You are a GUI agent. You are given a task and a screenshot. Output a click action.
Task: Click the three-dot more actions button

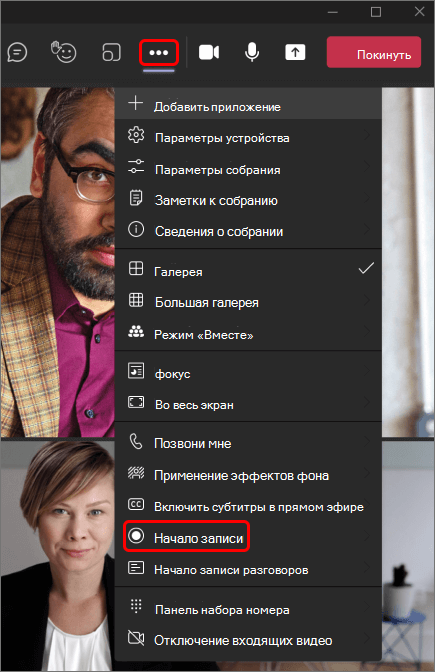point(159,53)
